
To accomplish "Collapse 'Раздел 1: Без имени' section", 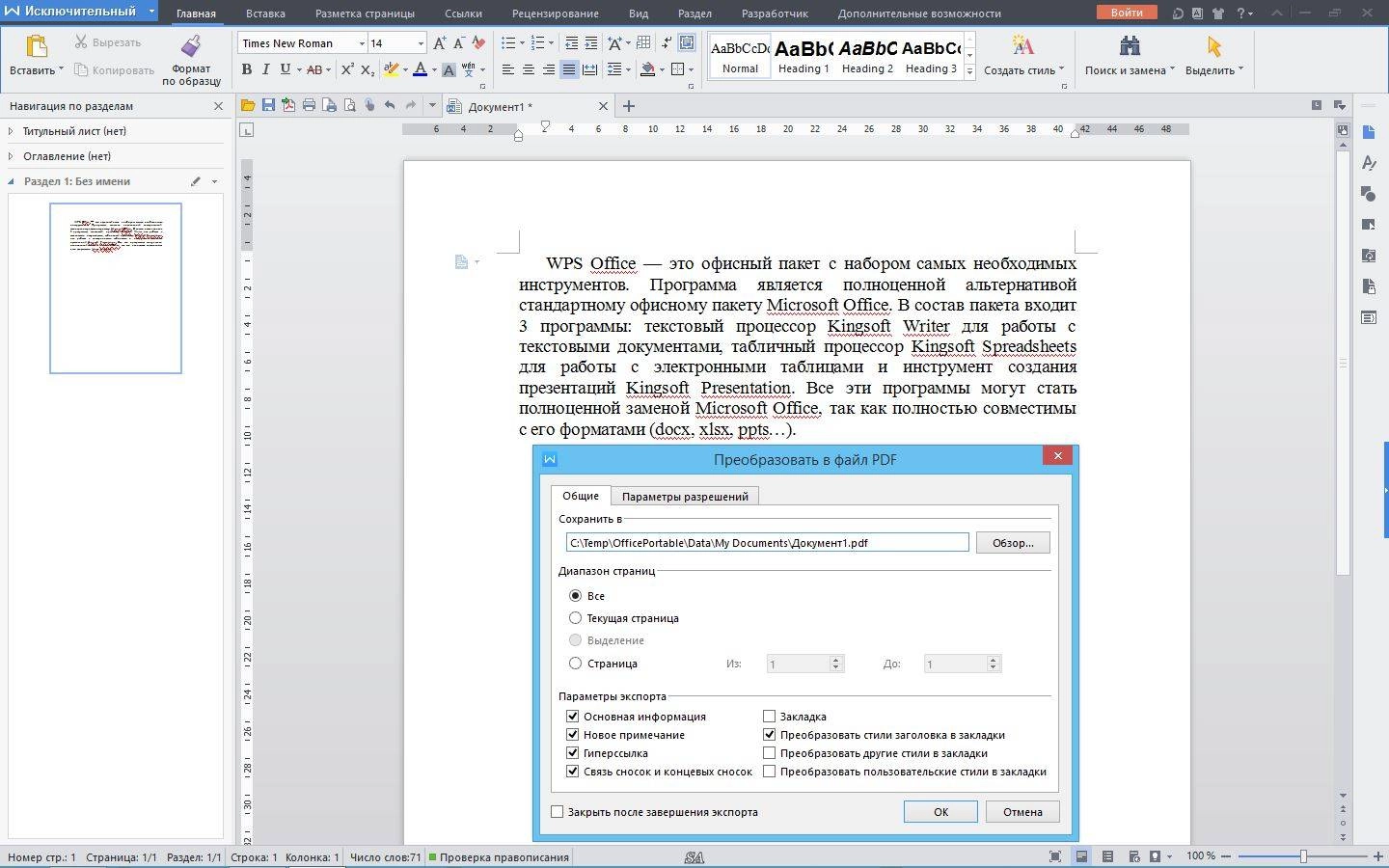I will (x=11, y=181).
